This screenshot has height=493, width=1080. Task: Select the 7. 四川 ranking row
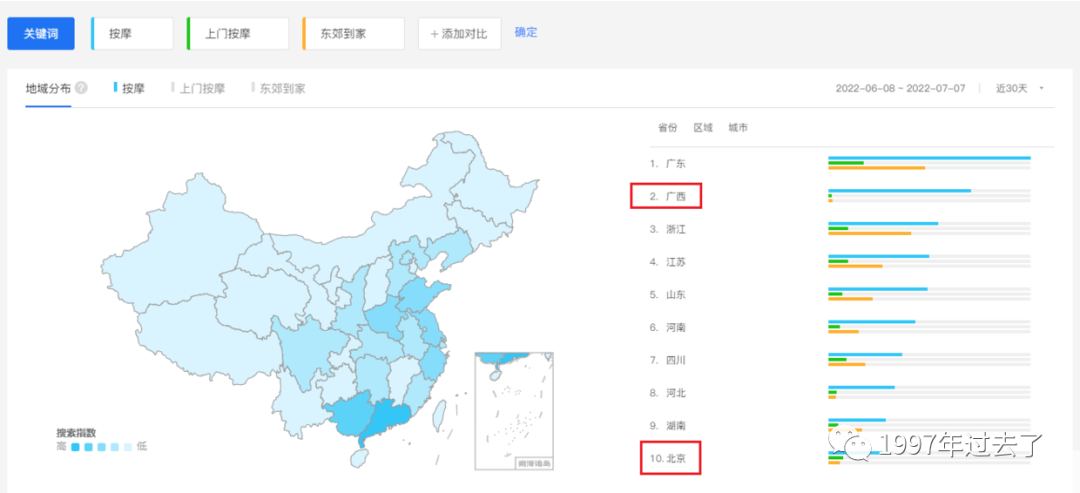(840, 360)
